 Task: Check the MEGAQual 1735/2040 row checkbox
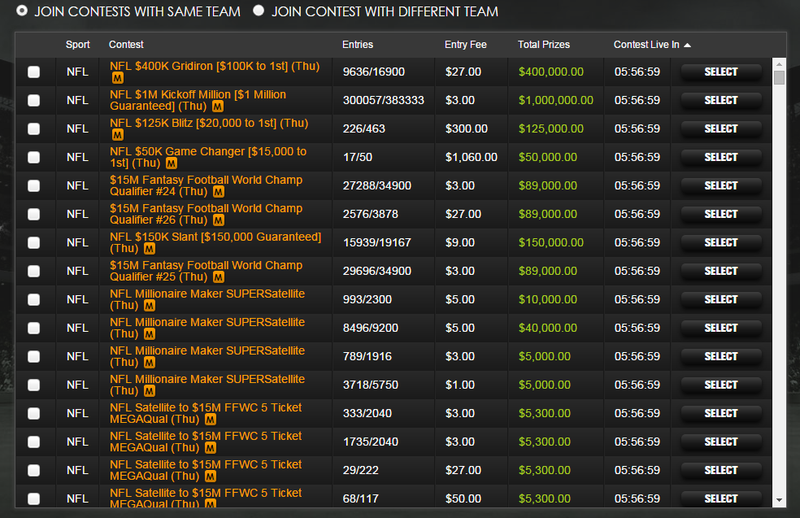34,442
